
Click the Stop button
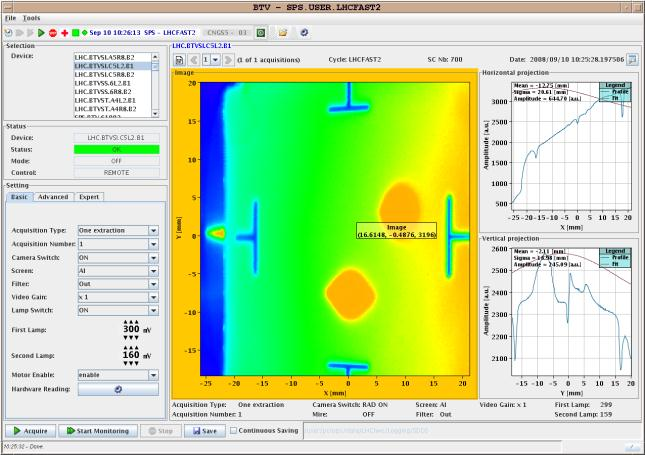(161, 431)
